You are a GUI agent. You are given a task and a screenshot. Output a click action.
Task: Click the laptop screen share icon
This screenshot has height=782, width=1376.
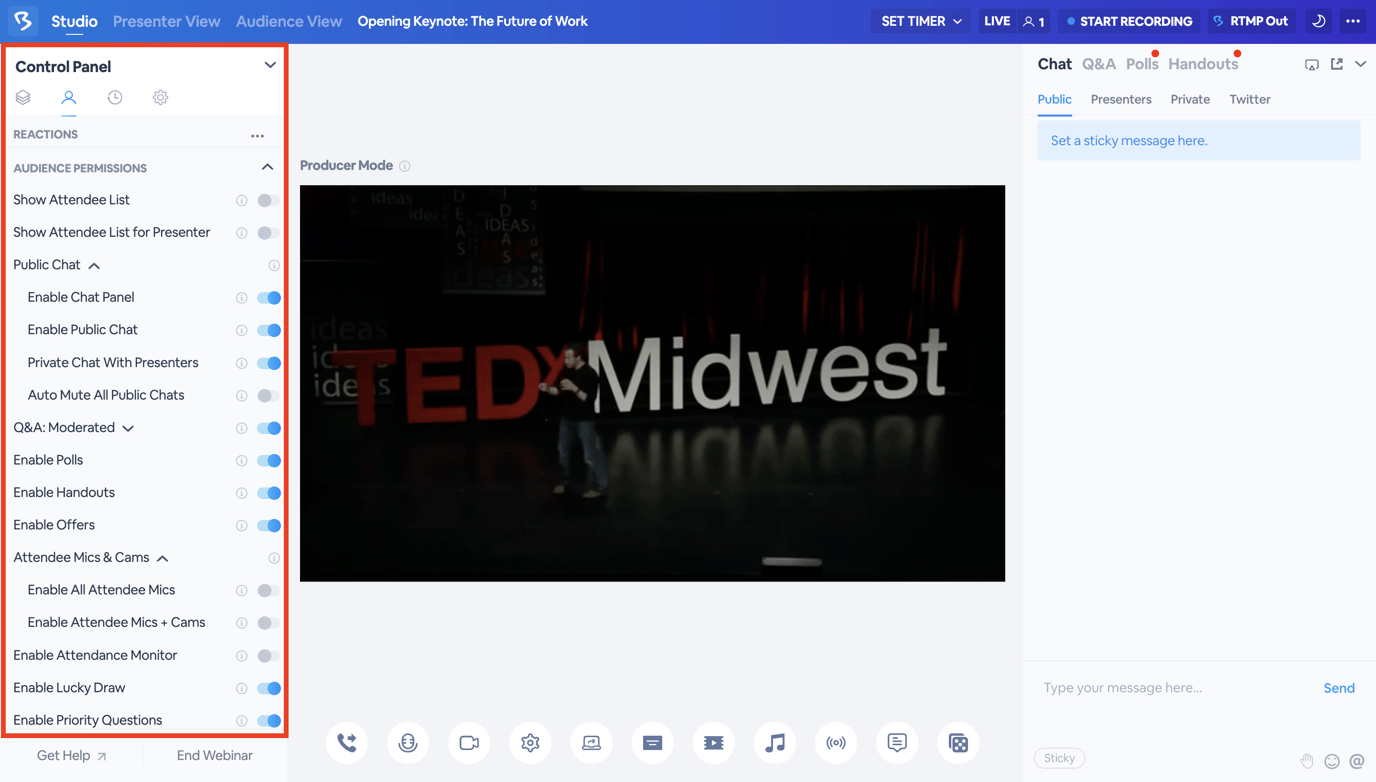tap(591, 743)
